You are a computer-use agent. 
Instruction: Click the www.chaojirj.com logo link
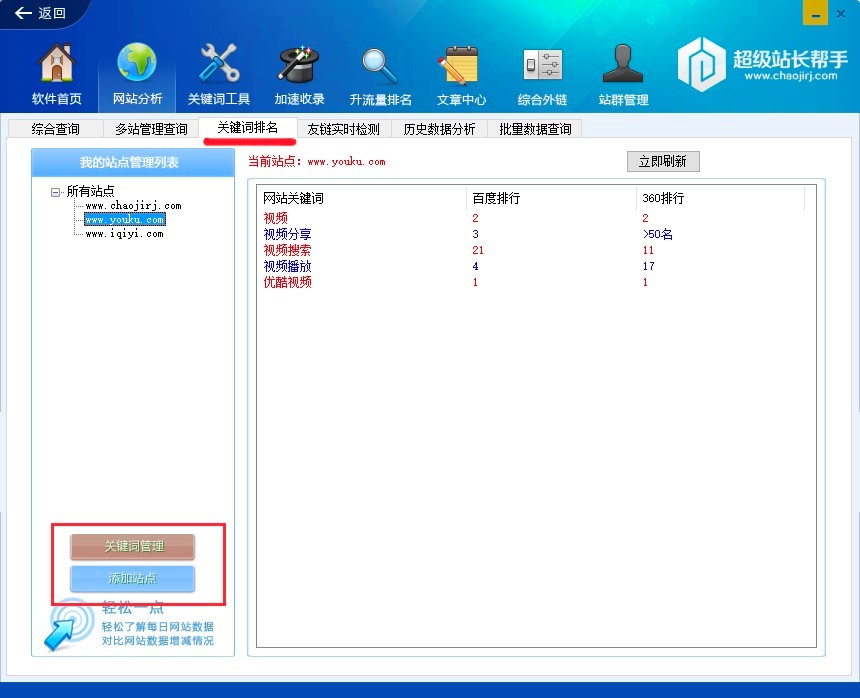pyautogui.click(x=791, y=76)
